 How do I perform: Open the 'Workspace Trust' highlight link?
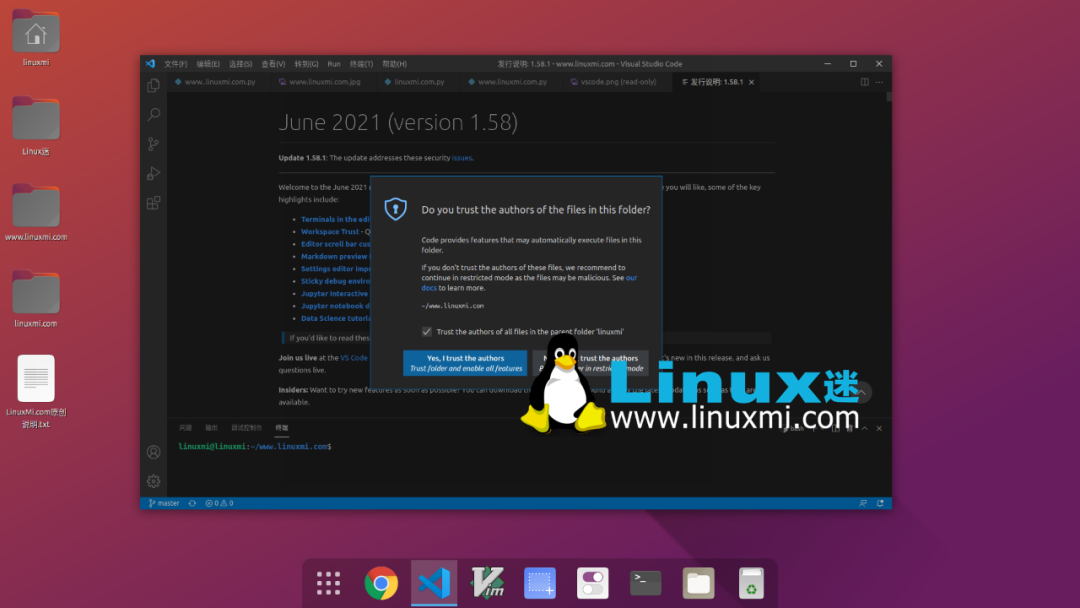(330, 231)
